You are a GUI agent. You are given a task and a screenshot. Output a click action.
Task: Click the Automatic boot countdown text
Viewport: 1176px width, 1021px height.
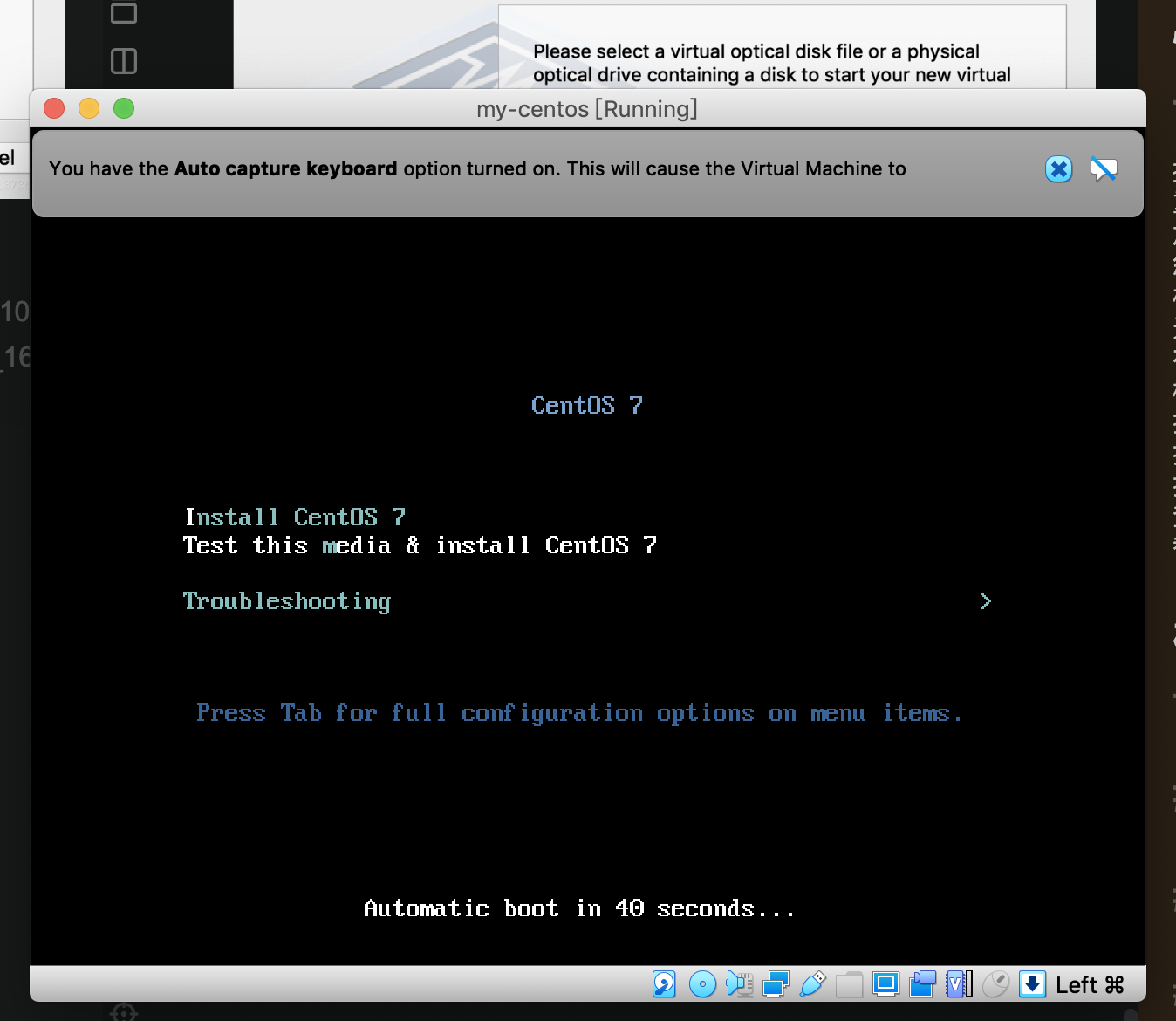click(579, 908)
